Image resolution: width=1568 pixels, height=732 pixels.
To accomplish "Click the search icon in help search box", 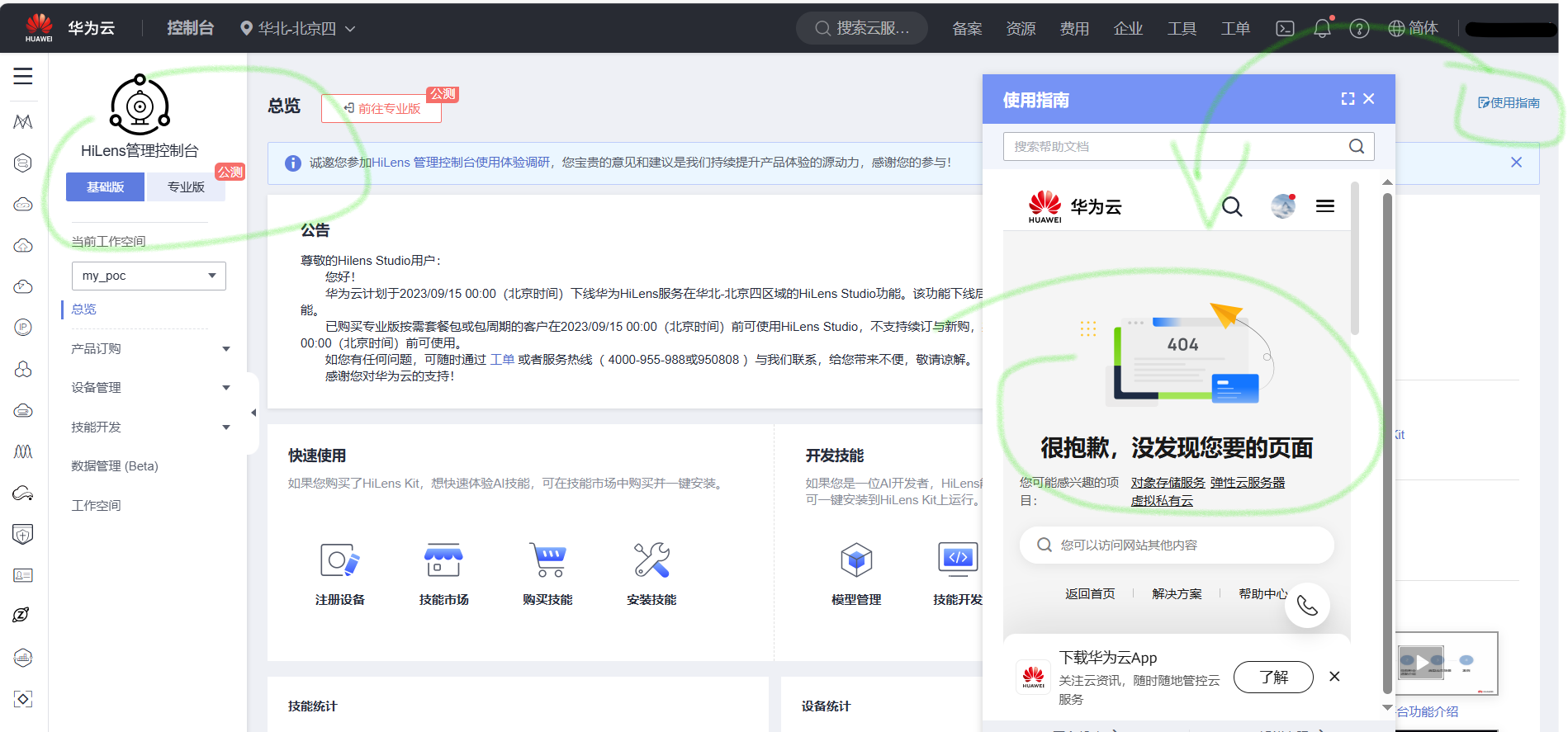I will 1357,146.
